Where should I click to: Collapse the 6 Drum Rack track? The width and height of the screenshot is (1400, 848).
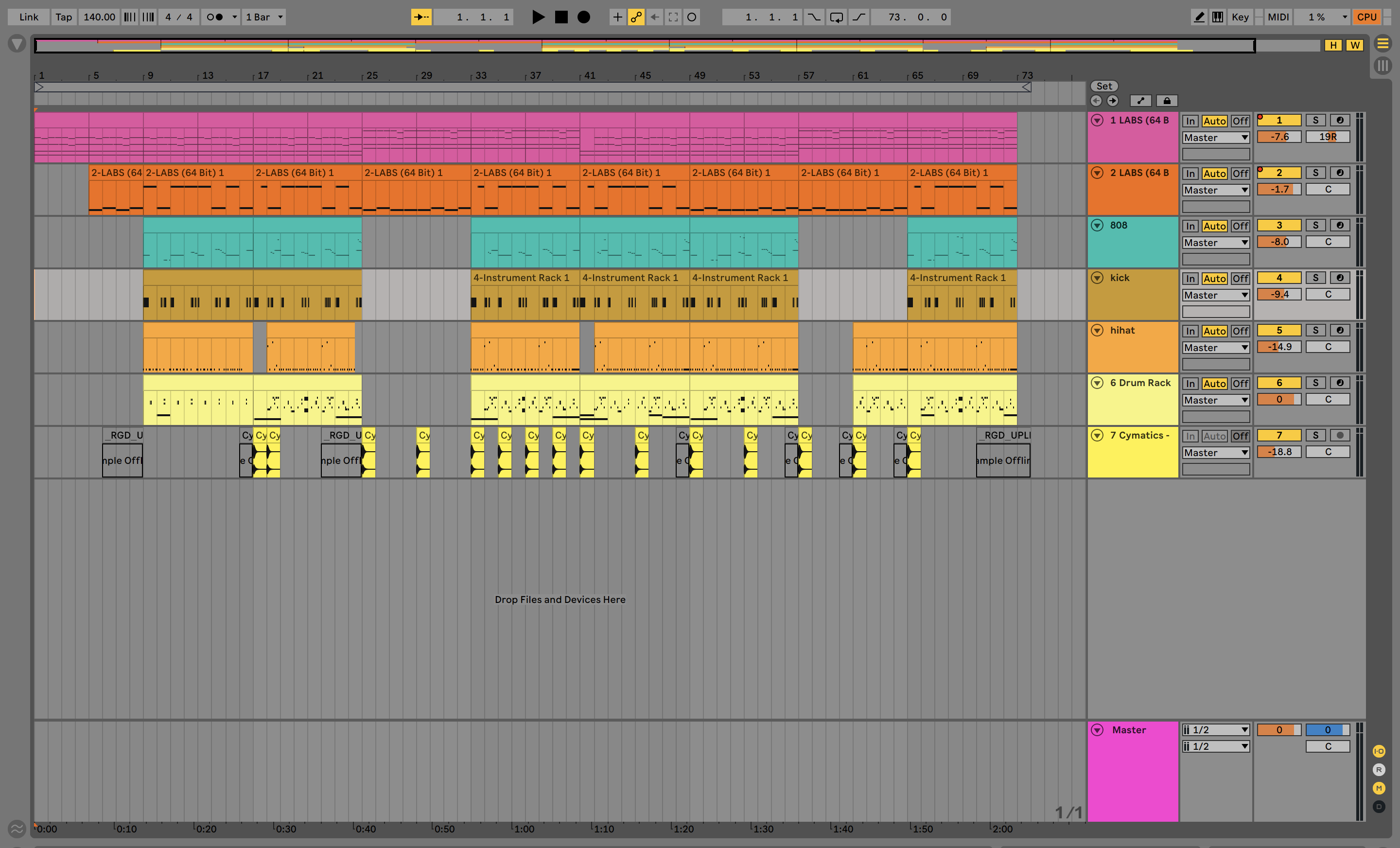1097,383
